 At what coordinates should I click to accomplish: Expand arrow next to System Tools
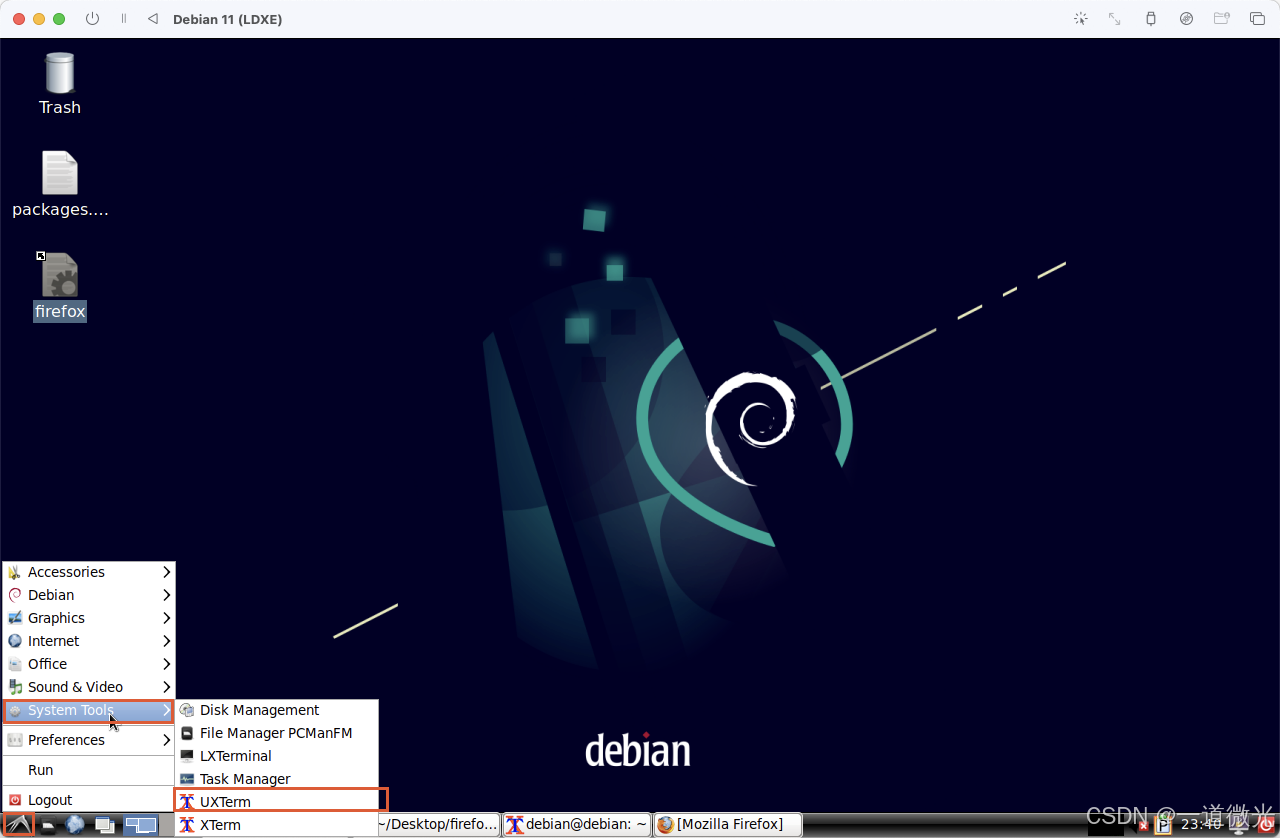pos(167,711)
